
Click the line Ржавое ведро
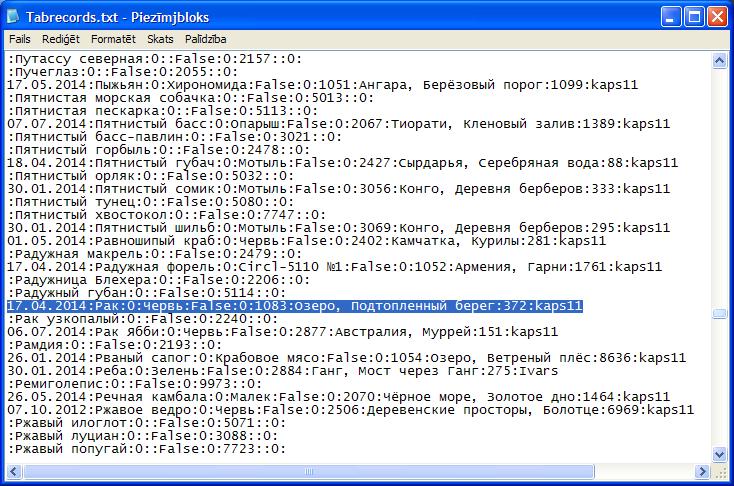[351, 410]
